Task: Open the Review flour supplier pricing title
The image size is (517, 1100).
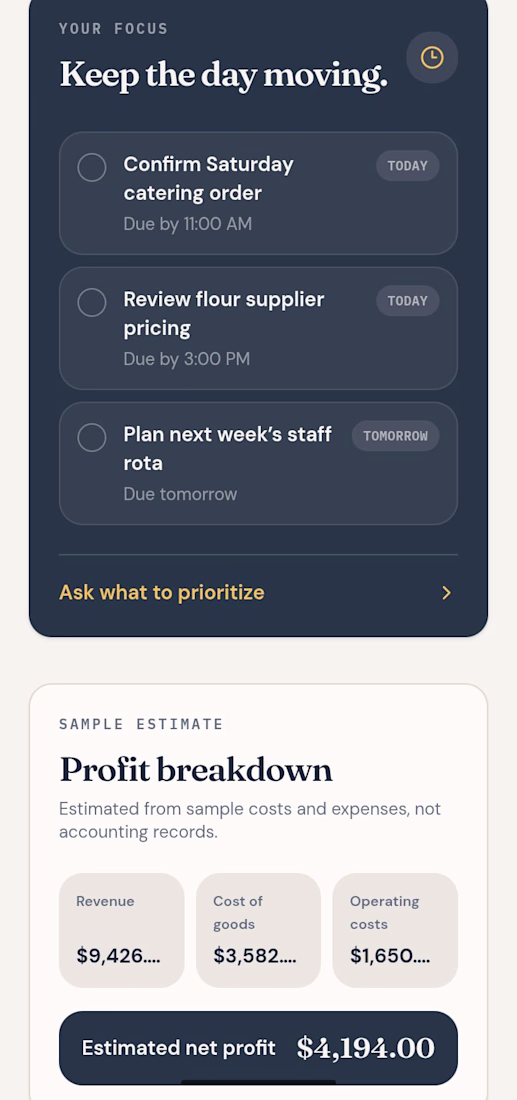Action: 224,314
